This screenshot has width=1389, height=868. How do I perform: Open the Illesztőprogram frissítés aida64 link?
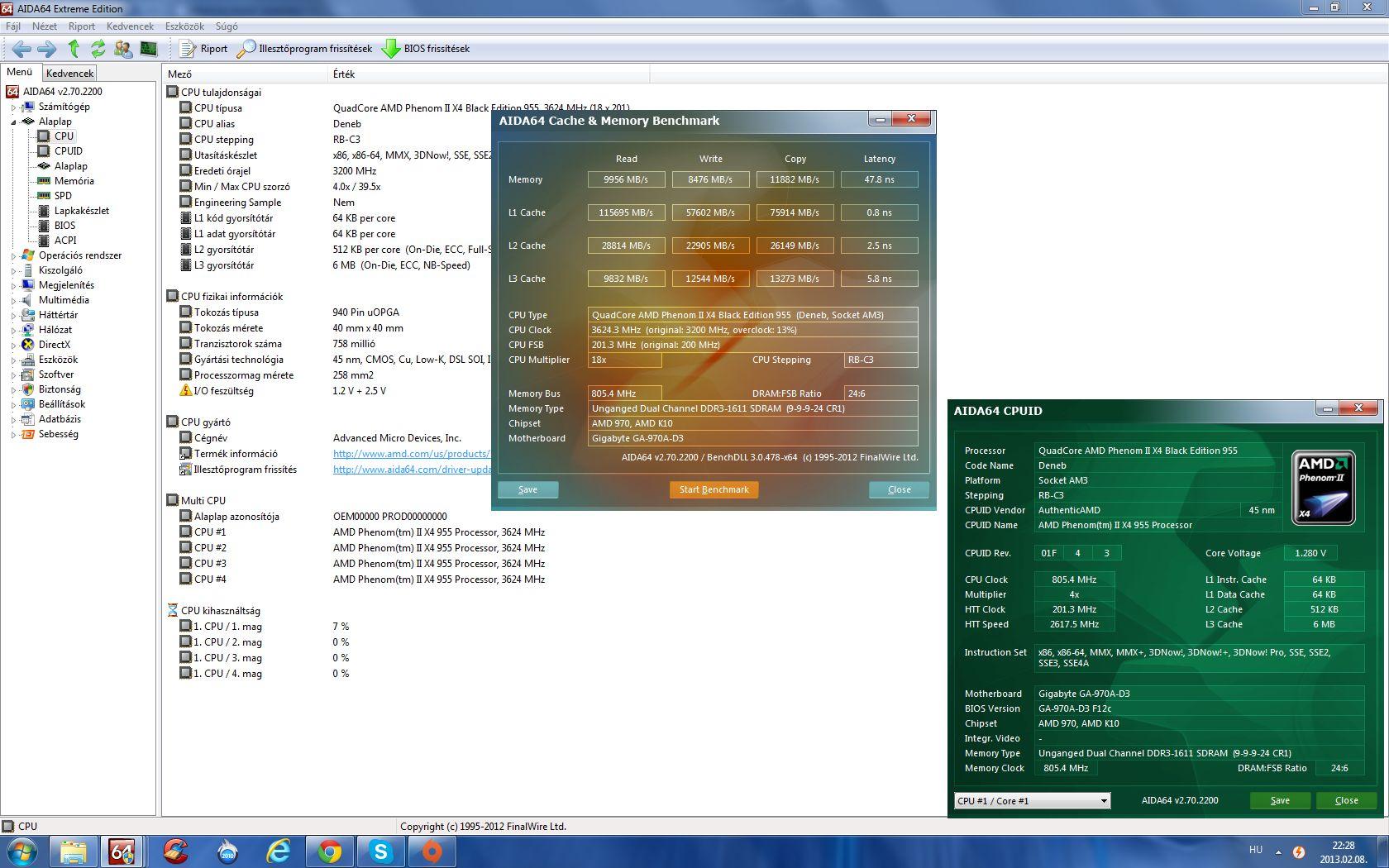tap(412, 470)
